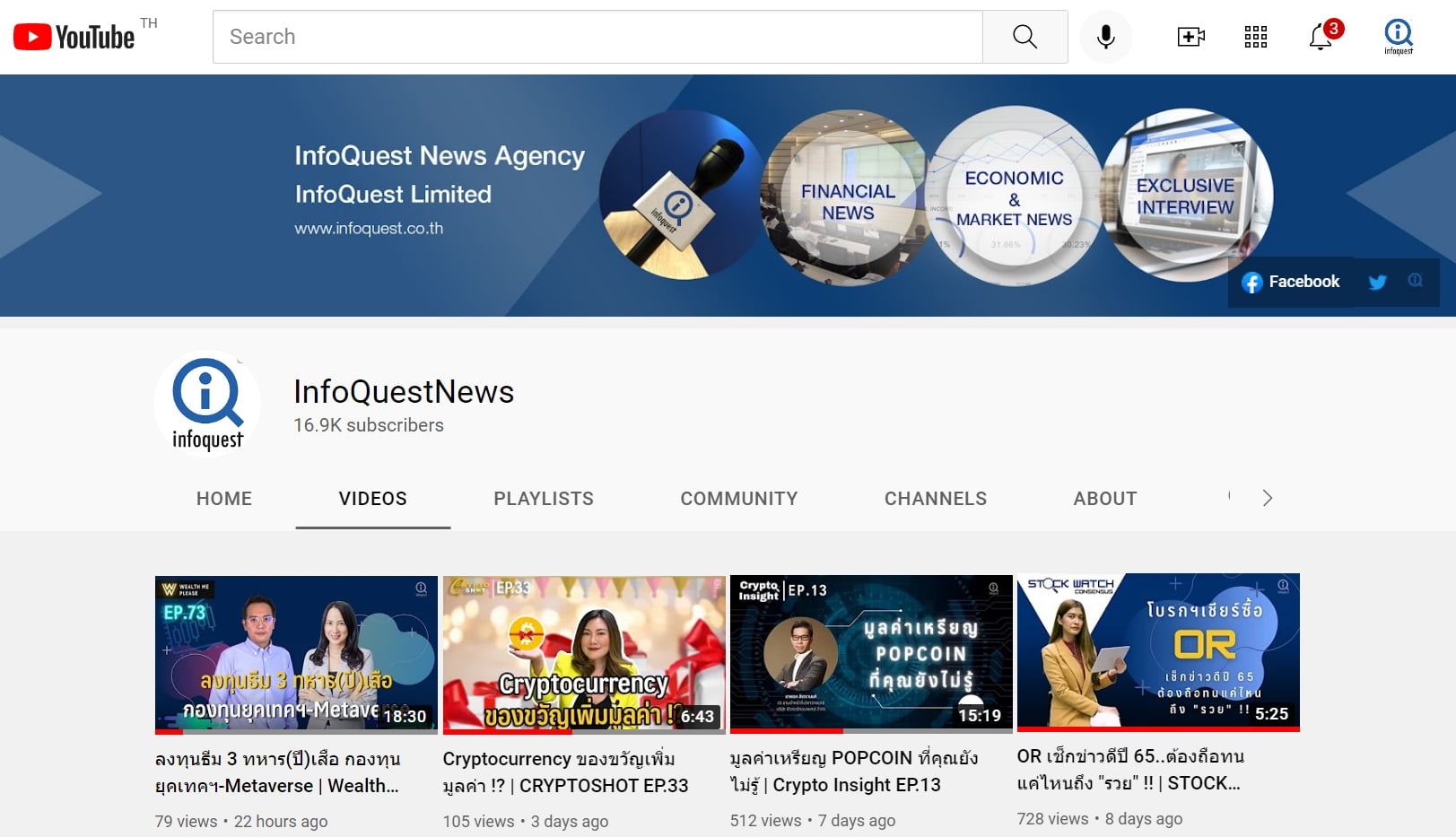
Task: Show more tabs with right chevron arrow
Action: pos(1267,498)
